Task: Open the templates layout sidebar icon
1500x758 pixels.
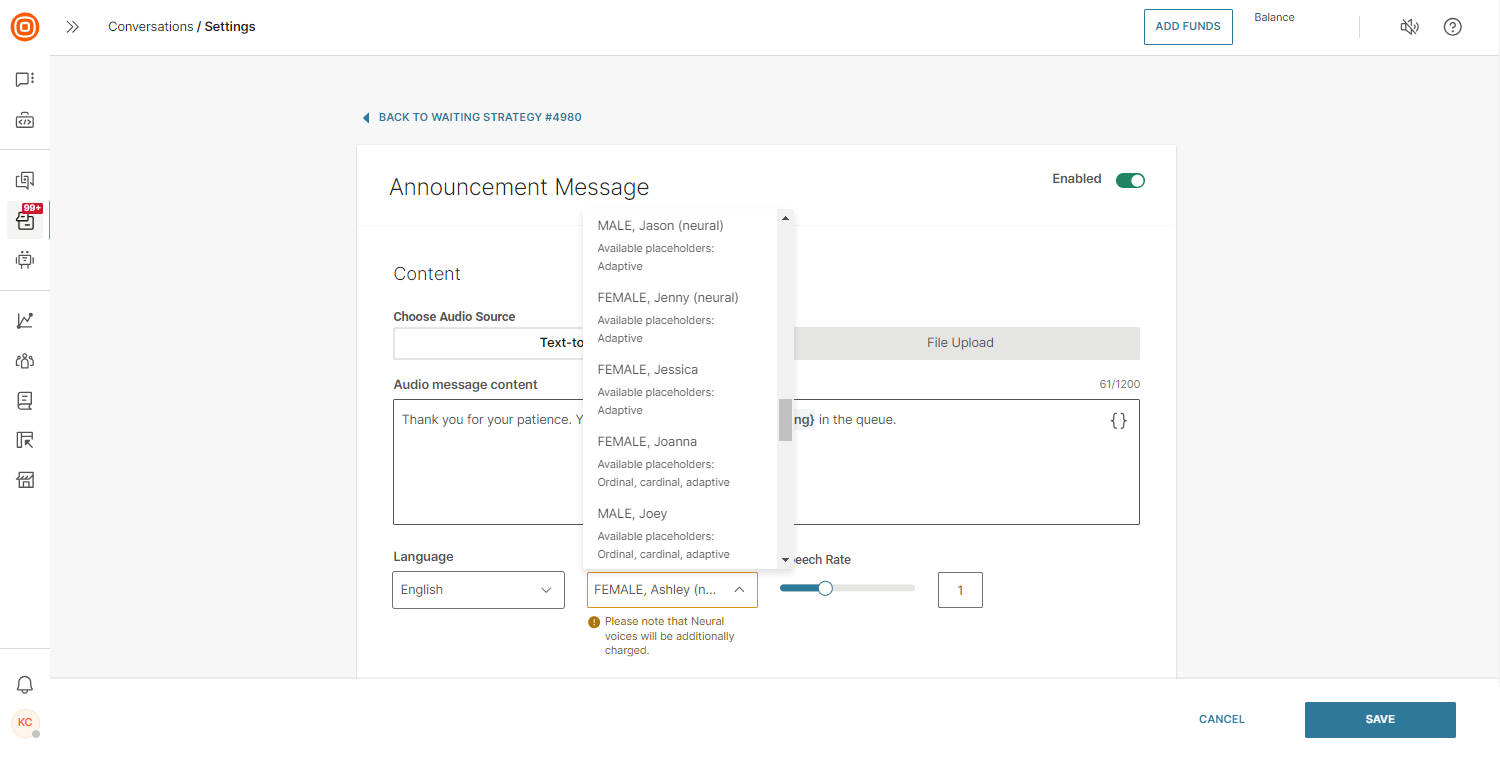Action: (25, 440)
